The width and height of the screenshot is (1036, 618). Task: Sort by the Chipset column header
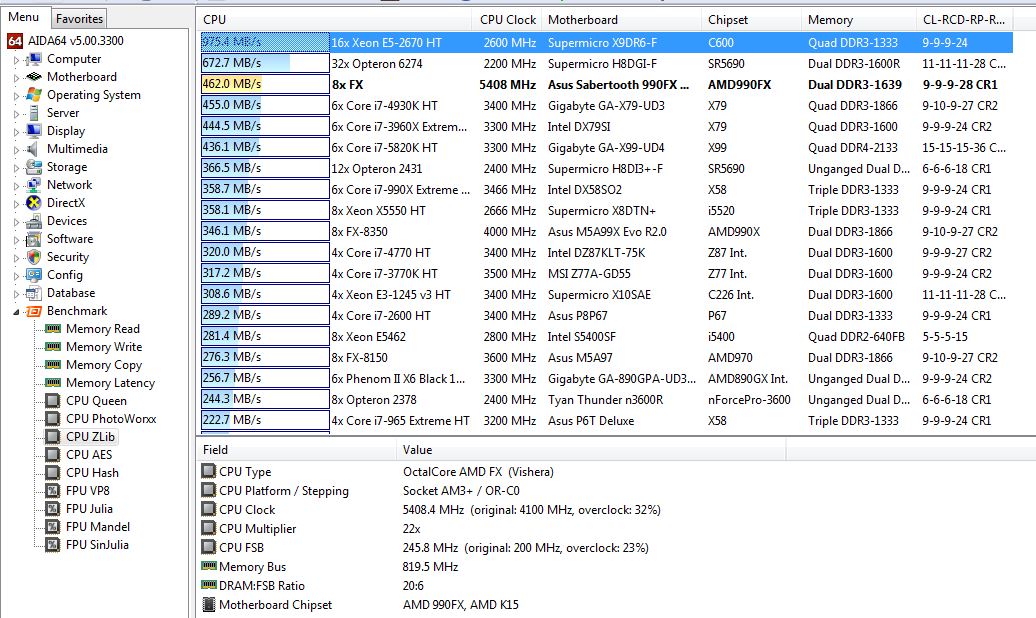click(751, 20)
